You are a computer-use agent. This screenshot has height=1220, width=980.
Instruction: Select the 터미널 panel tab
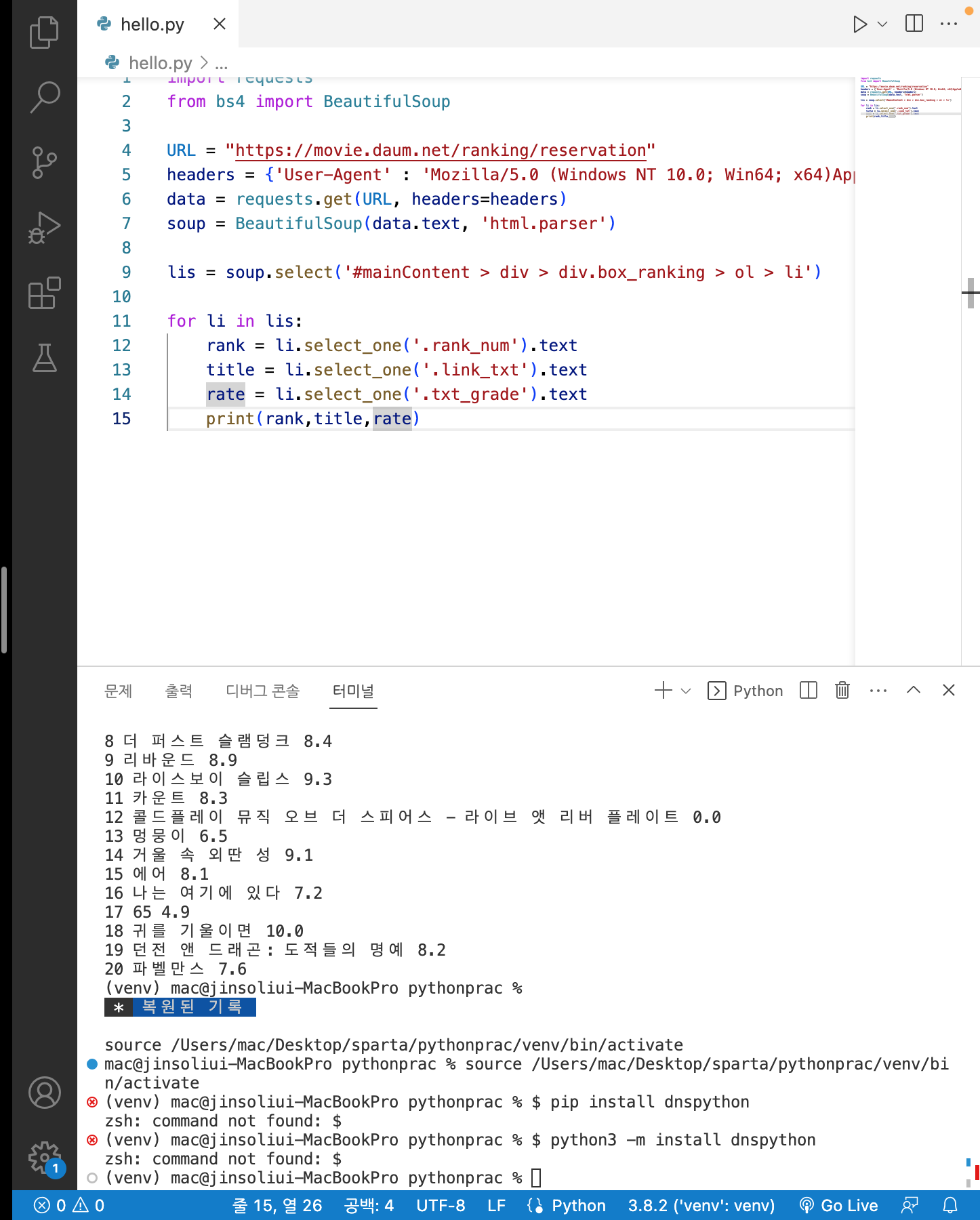tap(353, 691)
